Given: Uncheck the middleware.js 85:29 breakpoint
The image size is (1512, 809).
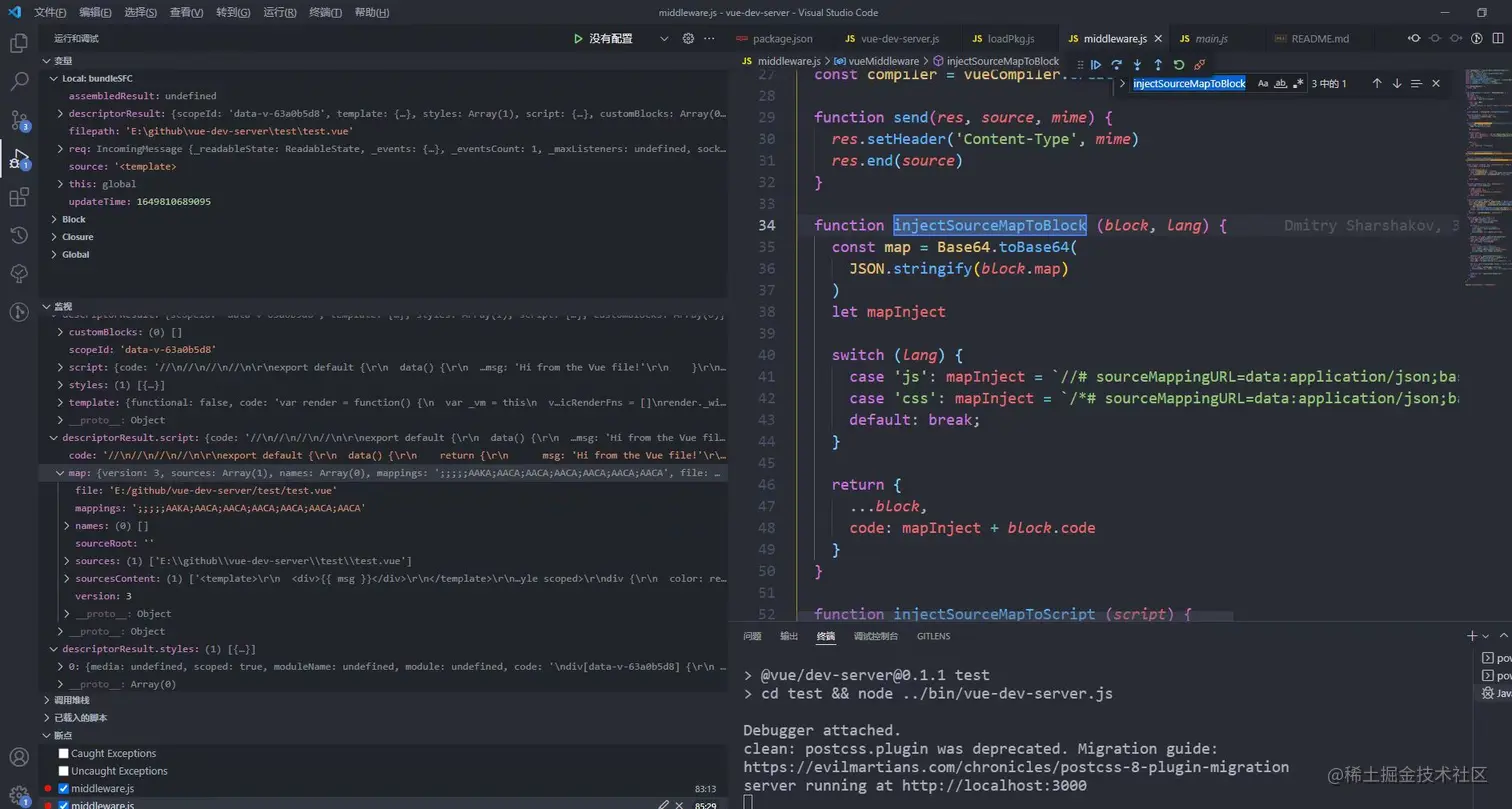Looking at the screenshot, I should (64, 805).
